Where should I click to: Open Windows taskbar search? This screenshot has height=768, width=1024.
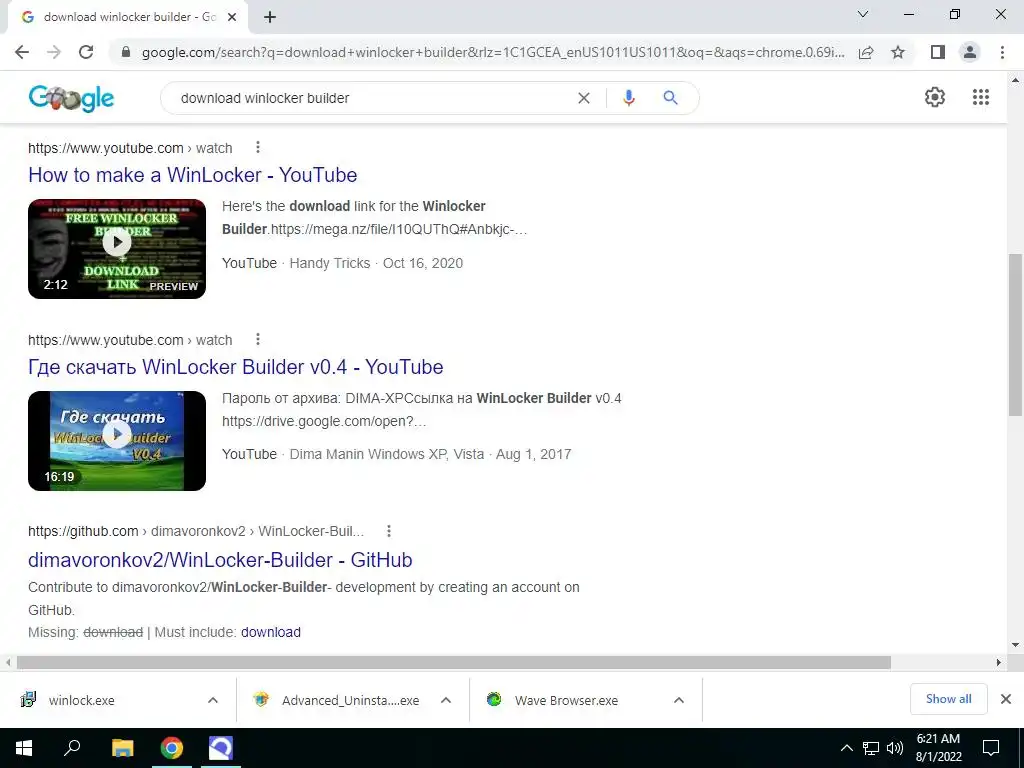click(x=72, y=748)
